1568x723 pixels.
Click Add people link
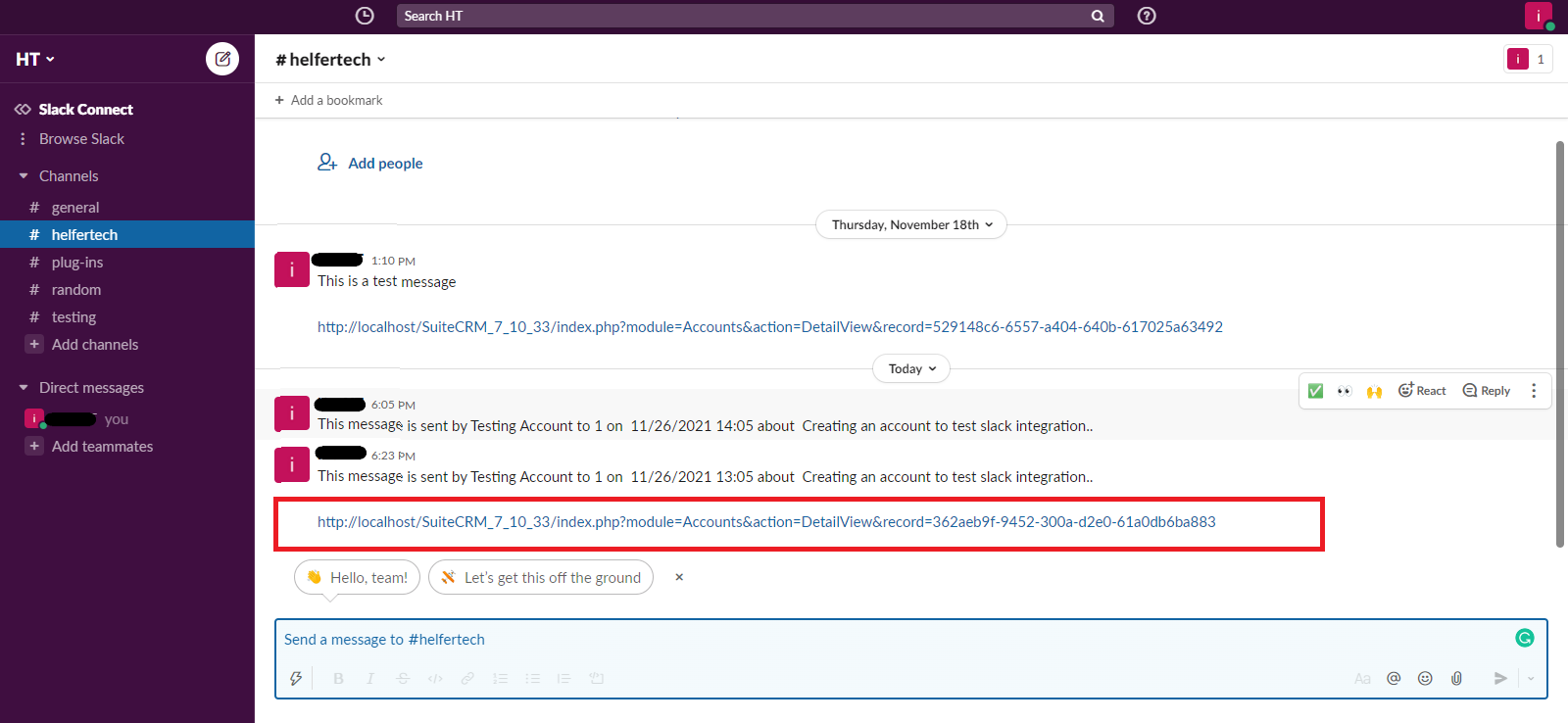(x=370, y=163)
